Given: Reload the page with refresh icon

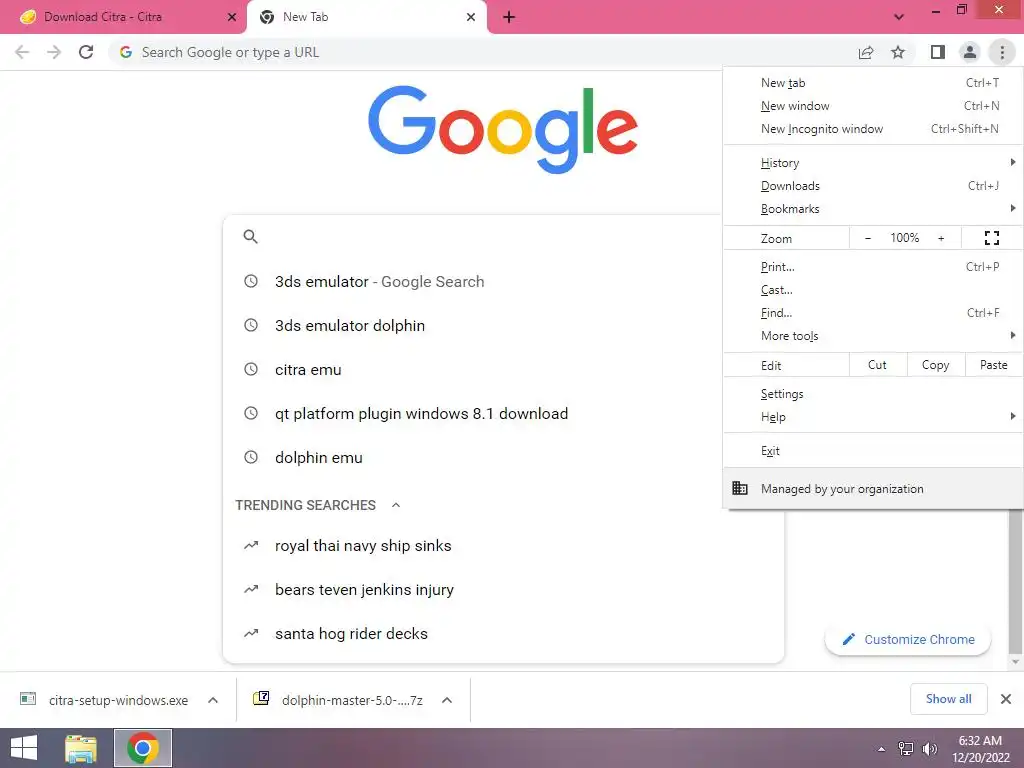Looking at the screenshot, I should (86, 52).
